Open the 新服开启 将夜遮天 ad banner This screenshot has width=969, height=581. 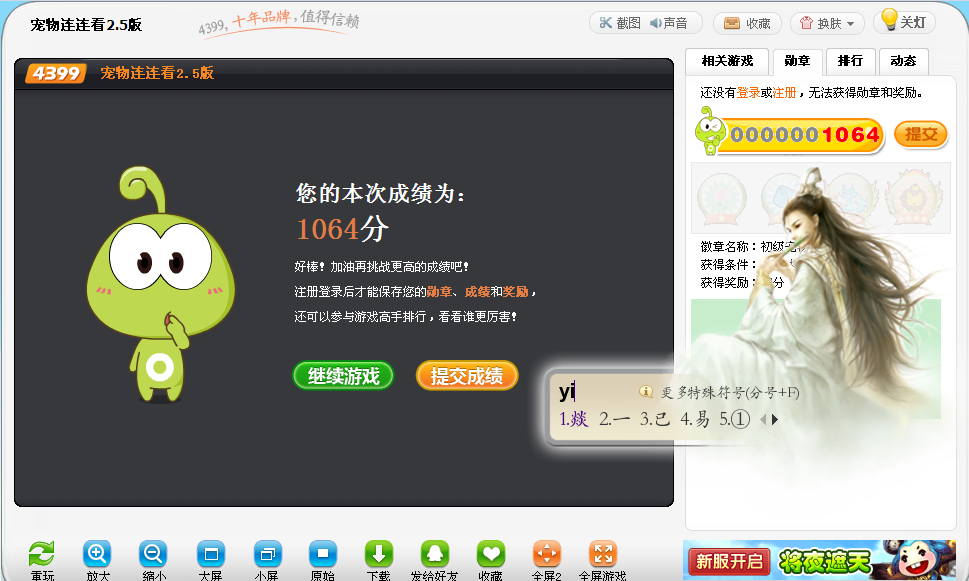819,560
